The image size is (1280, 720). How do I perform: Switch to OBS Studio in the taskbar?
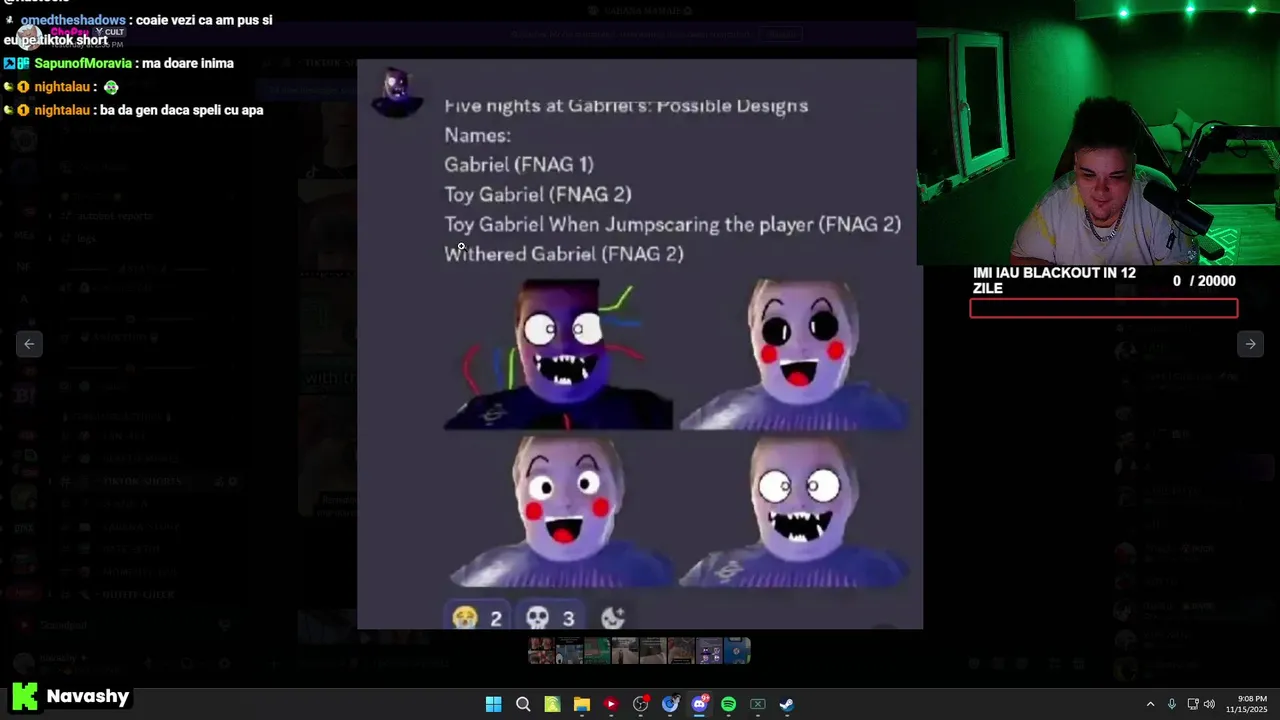pyautogui.click(x=641, y=704)
